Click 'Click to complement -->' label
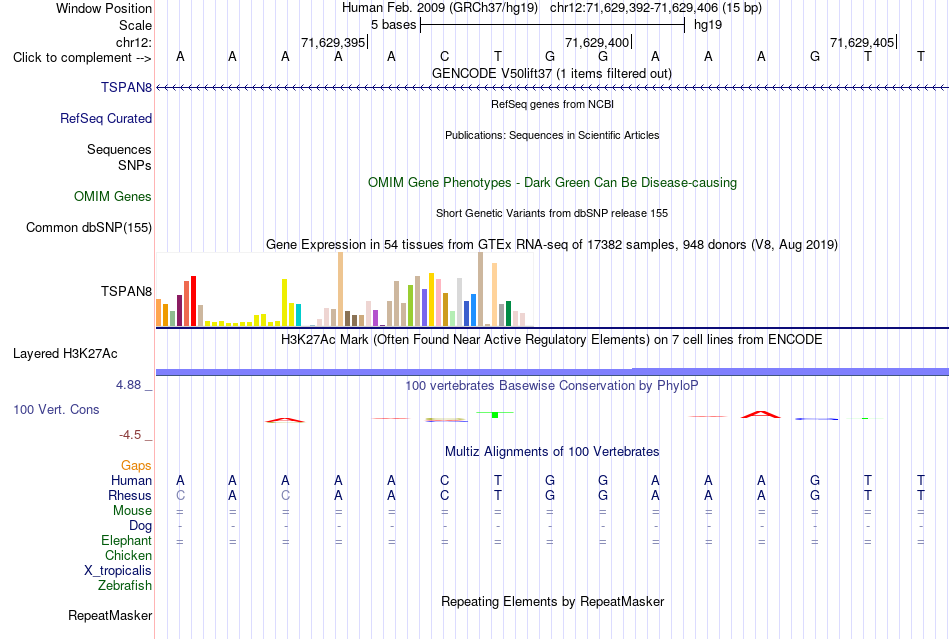The width and height of the screenshot is (950, 639). 82,58
